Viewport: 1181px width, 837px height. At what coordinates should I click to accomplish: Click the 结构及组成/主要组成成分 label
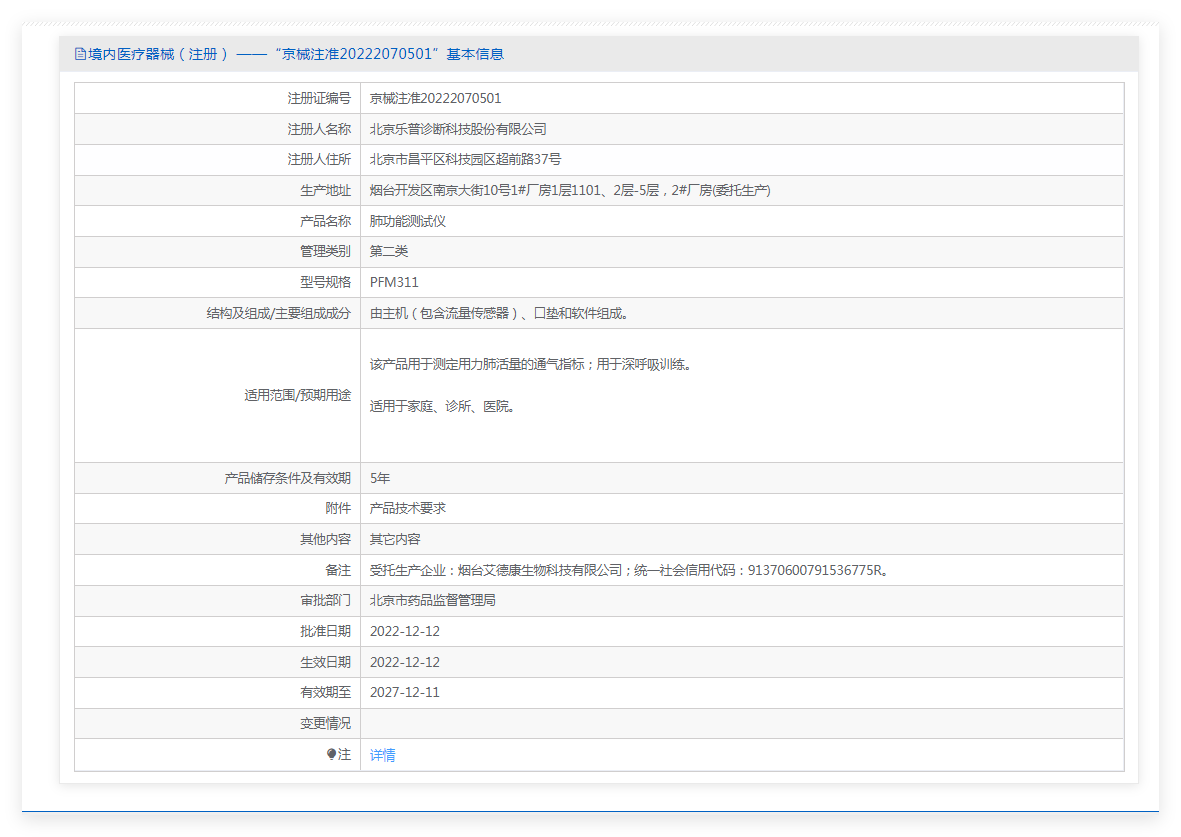(279, 313)
